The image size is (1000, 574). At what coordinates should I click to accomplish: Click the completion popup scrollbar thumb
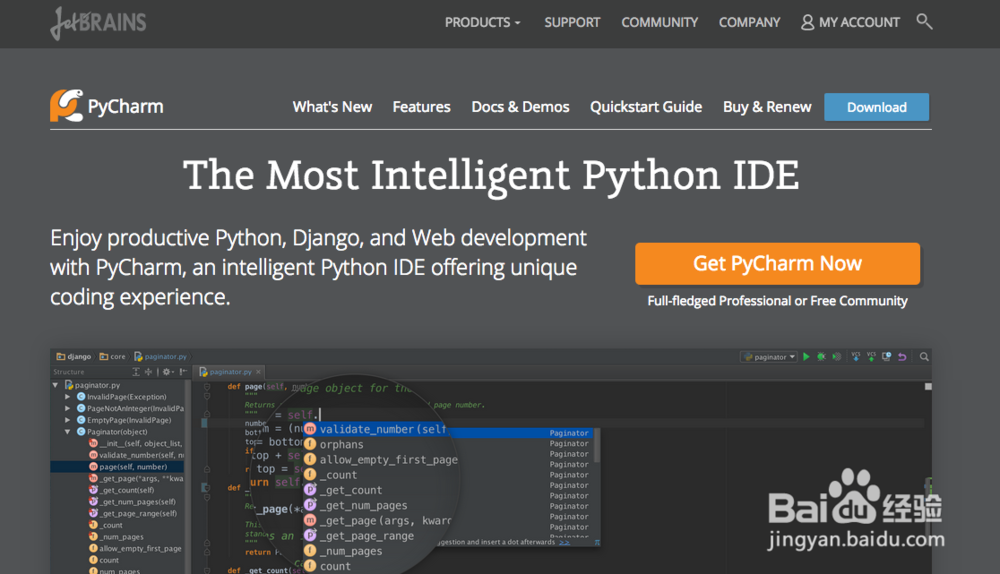(597, 445)
